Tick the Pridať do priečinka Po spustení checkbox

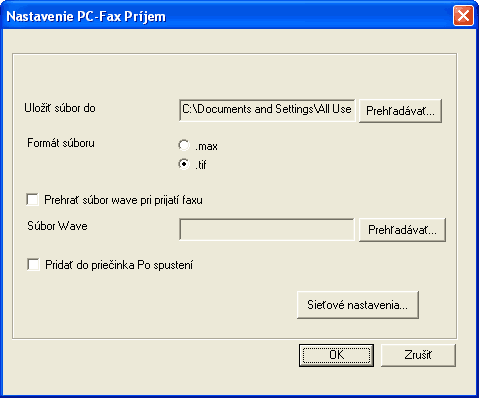point(33,265)
